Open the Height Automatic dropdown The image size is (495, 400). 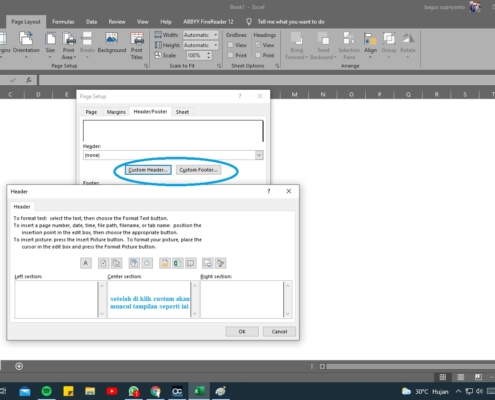point(216,45)
